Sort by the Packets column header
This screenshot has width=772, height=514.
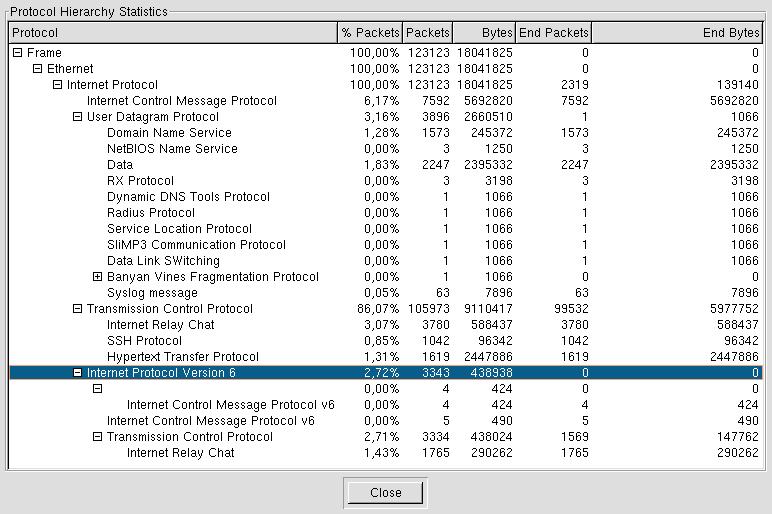tap(427, 33)
